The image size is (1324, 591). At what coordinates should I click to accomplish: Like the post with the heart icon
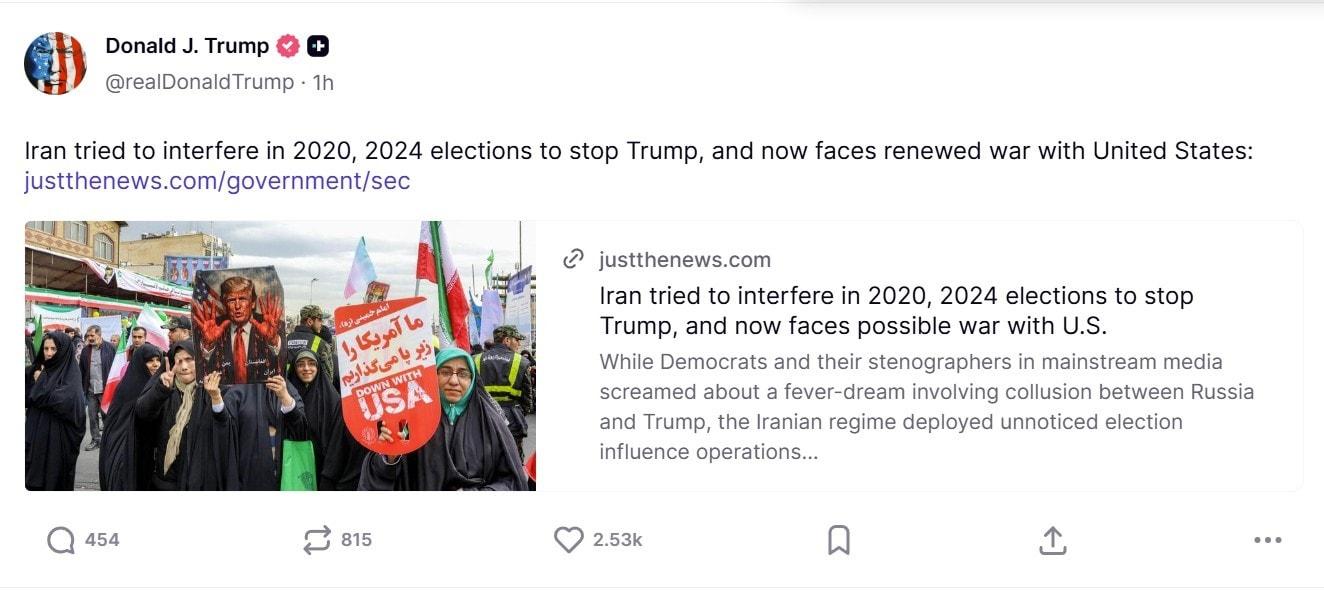(568, 540)
